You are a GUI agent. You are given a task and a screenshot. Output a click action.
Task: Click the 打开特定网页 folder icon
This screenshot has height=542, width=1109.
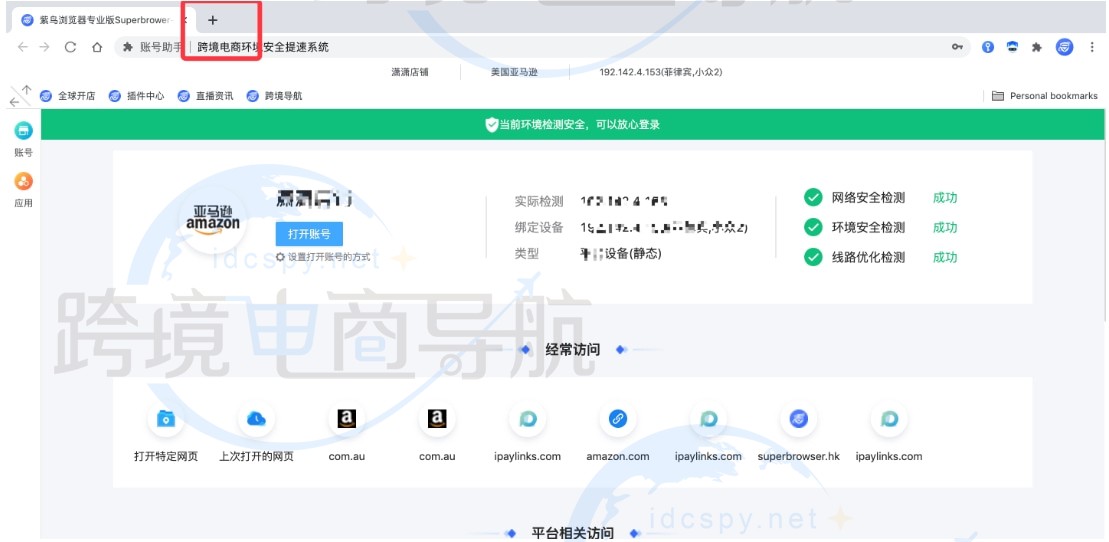(x=166, y=420)
